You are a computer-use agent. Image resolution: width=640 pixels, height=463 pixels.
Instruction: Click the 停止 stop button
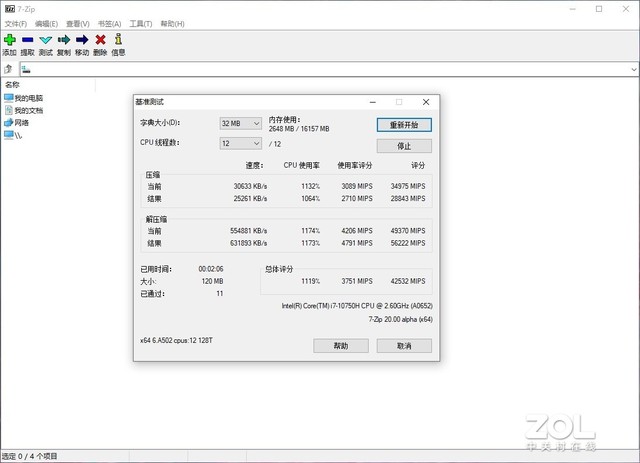pyautogui.click(x=404, y=146)
